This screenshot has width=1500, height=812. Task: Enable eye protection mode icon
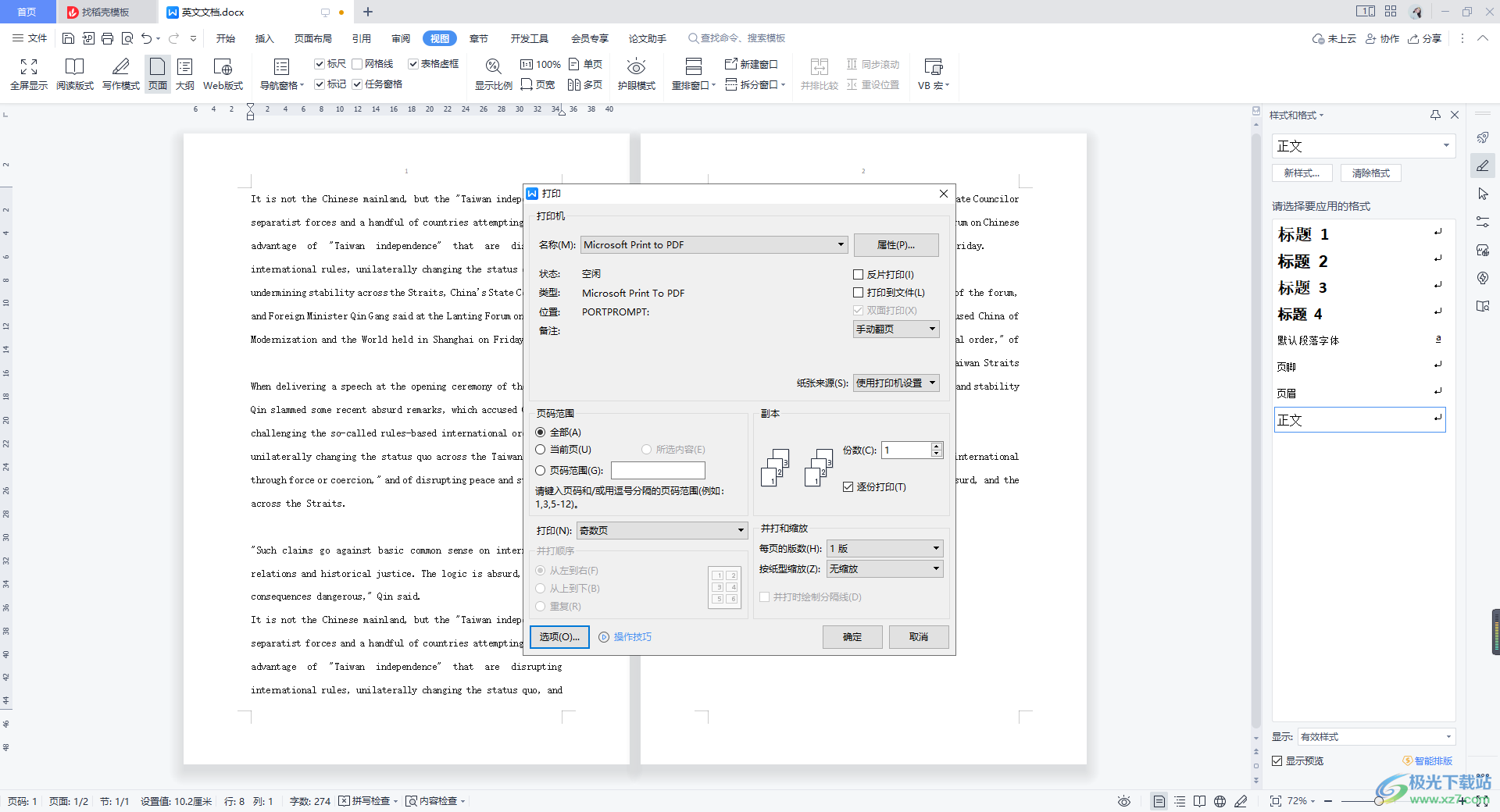[636, 67]
